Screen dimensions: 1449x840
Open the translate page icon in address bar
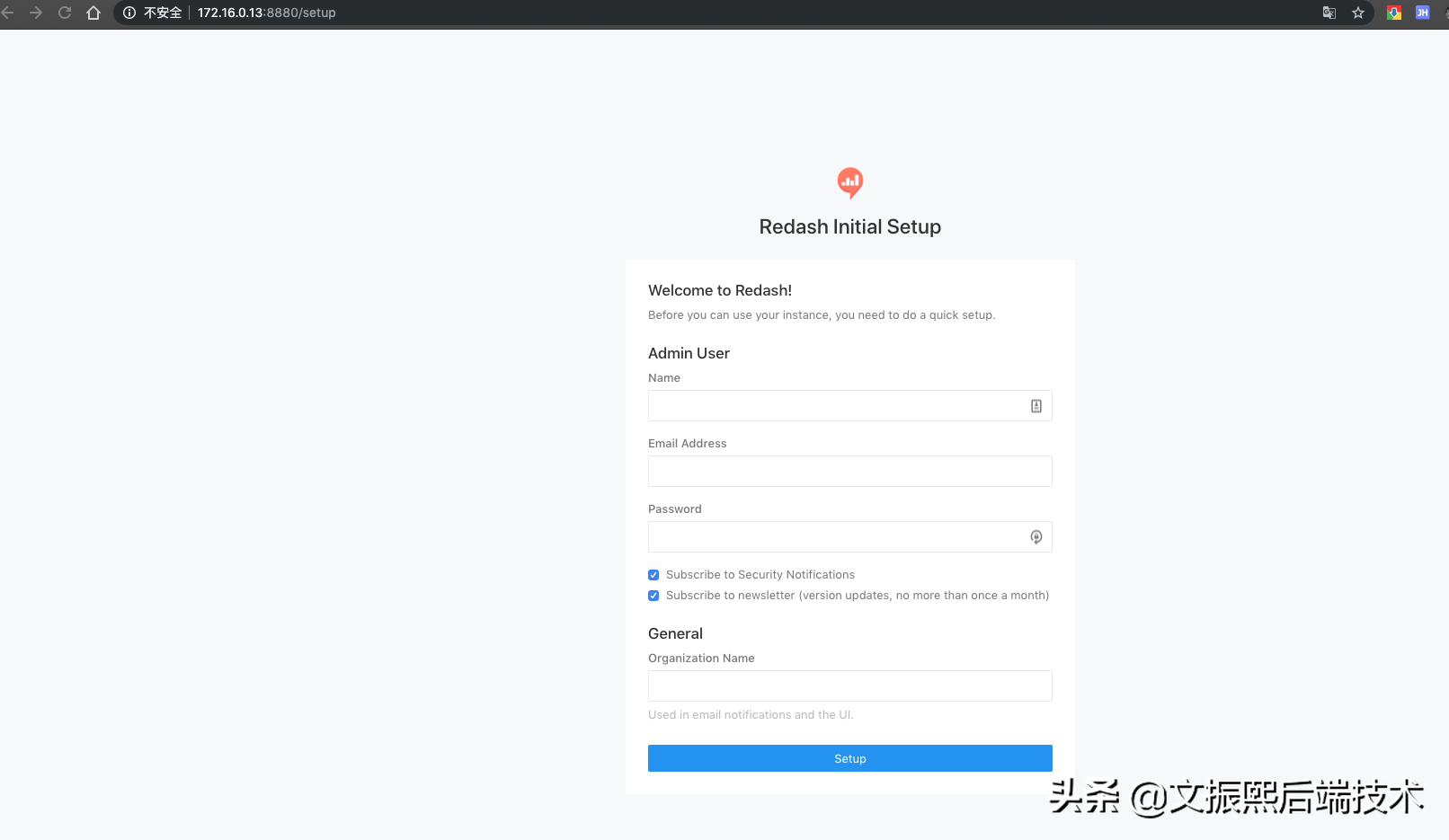[x=1329, y=13]
